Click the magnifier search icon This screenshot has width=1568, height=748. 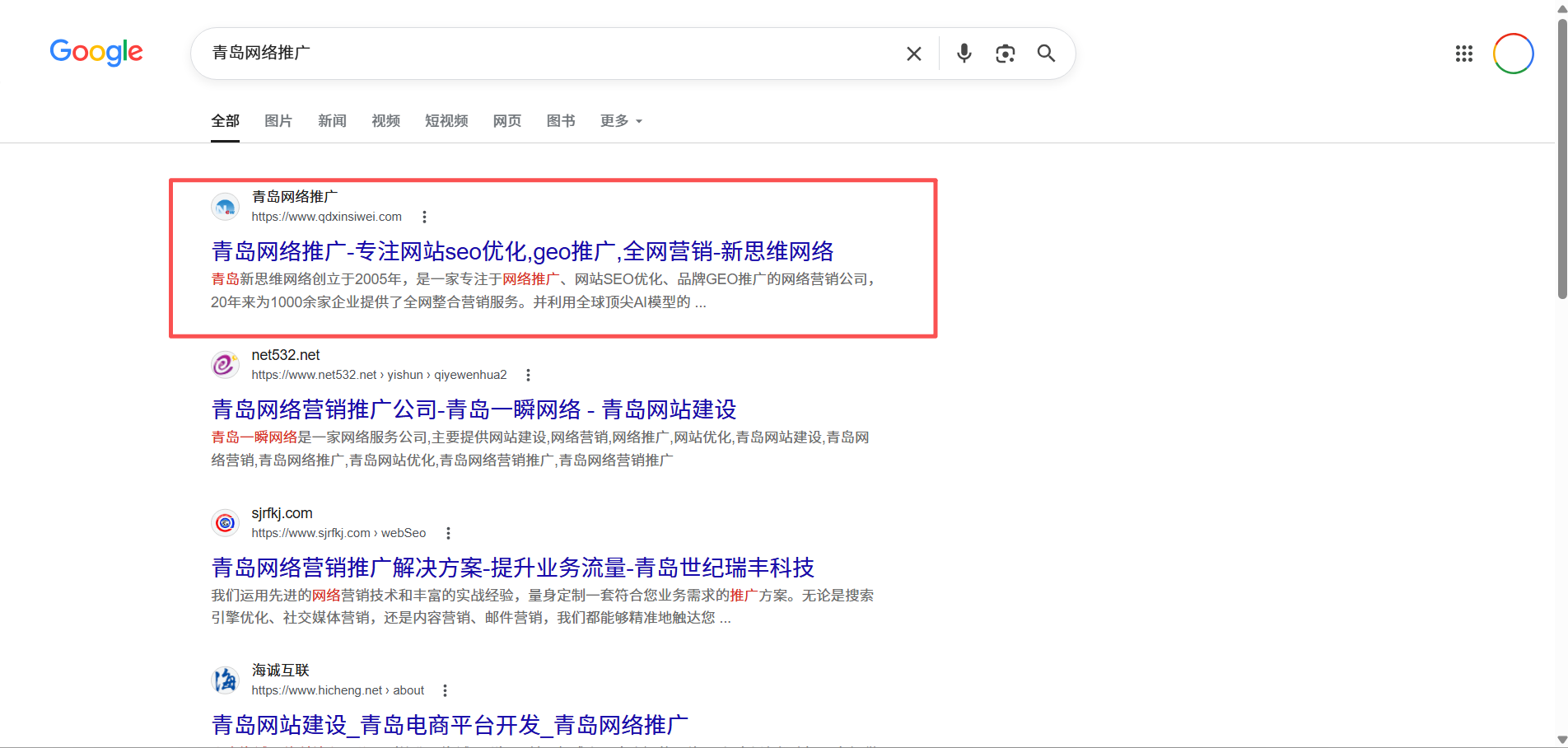1046,54
